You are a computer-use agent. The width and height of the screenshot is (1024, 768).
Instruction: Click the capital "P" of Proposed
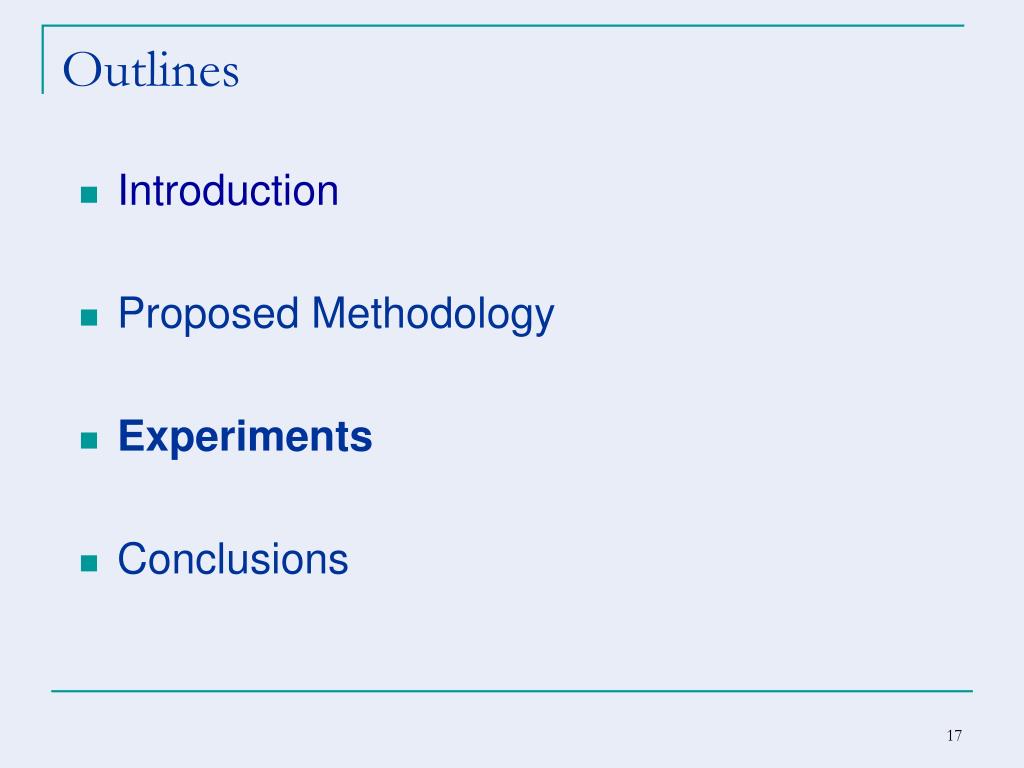(x=130, y=314)
